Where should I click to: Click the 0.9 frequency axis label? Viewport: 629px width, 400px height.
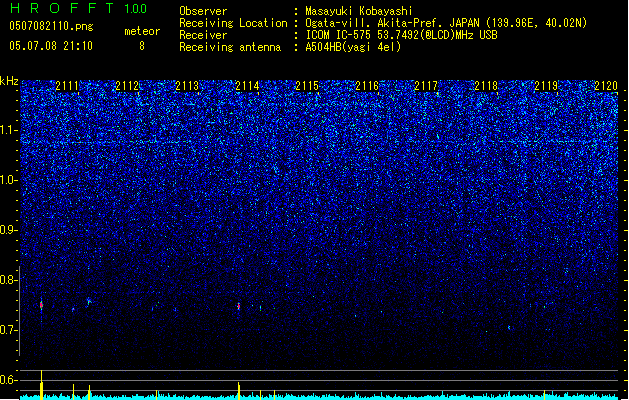coord(9,230)
